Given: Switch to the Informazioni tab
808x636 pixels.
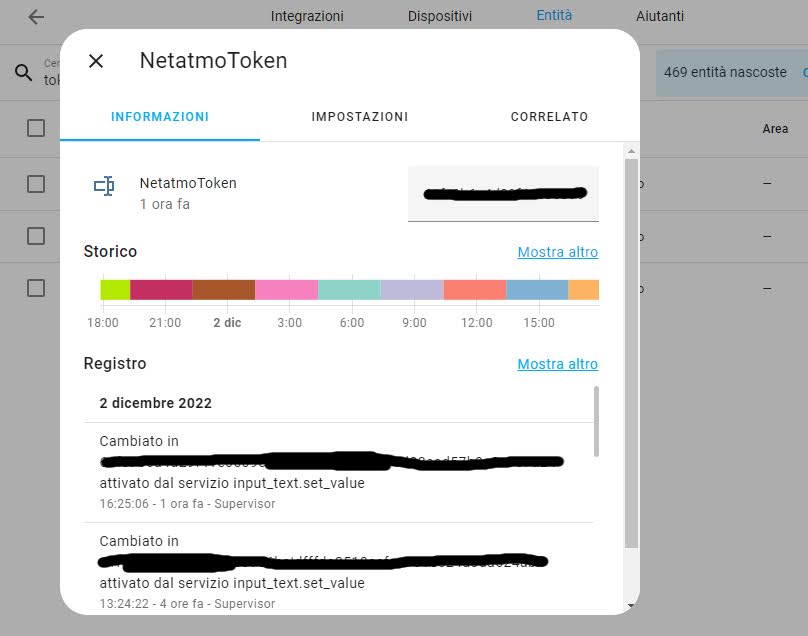Looking at the screenshot, I should coord(160,117).
